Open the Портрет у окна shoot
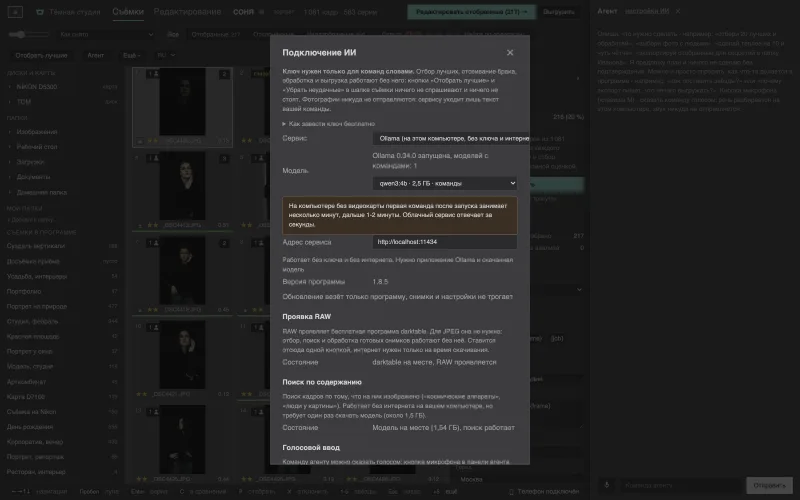 (x=61, y=352)
